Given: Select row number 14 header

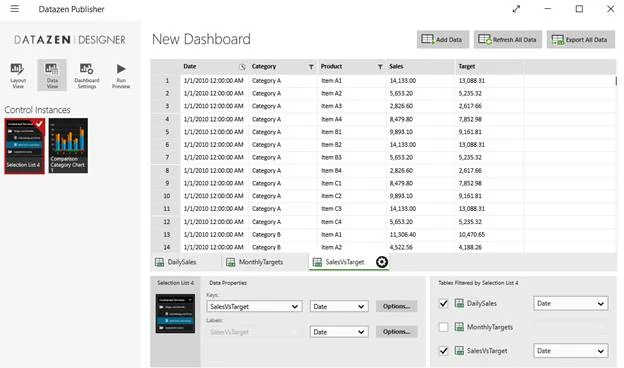Looking at the screenshot, I should [166, 247].
